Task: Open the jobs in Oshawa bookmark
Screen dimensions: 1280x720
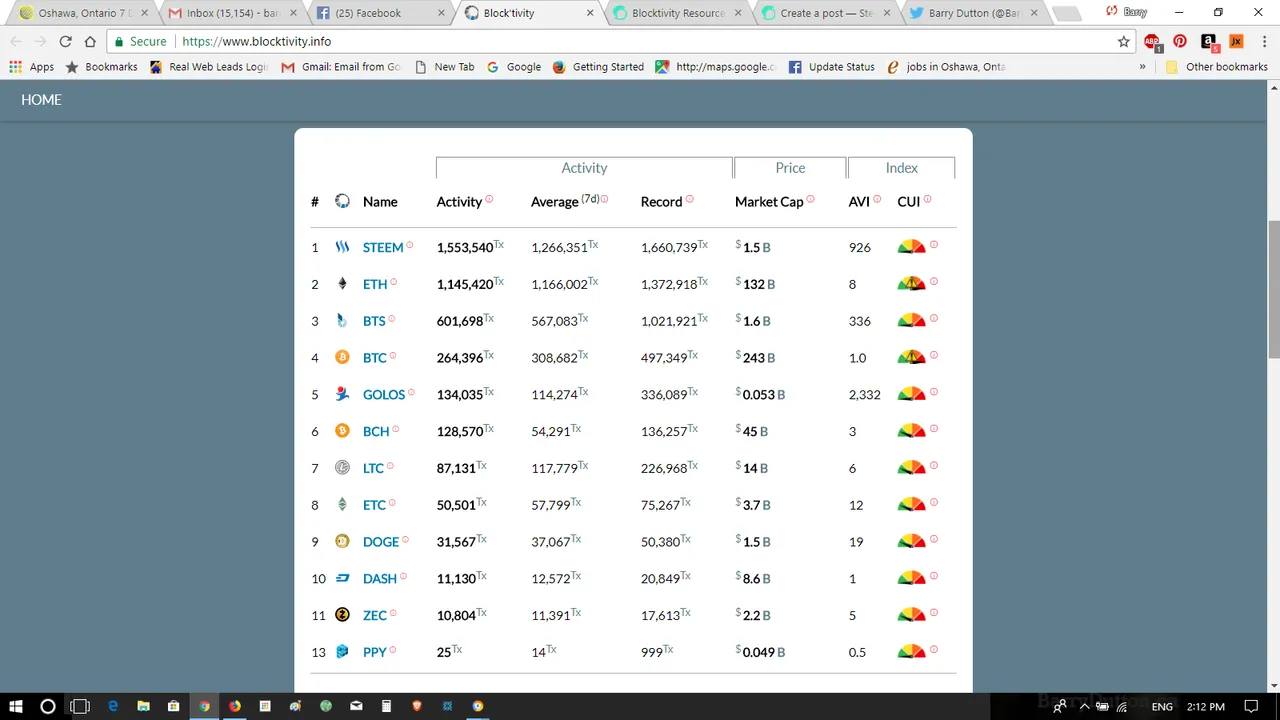Action: pos(946,66)
